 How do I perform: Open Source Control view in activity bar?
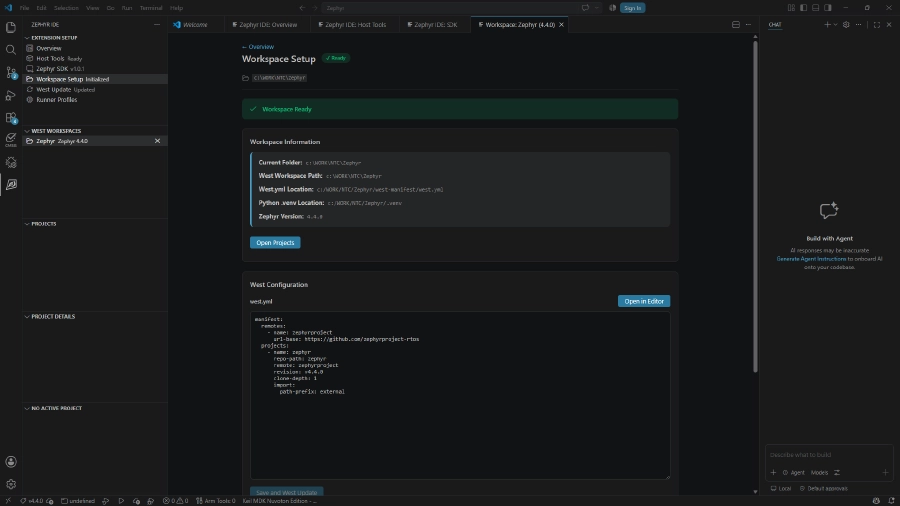pyautogui.click(x=10, y=72)
